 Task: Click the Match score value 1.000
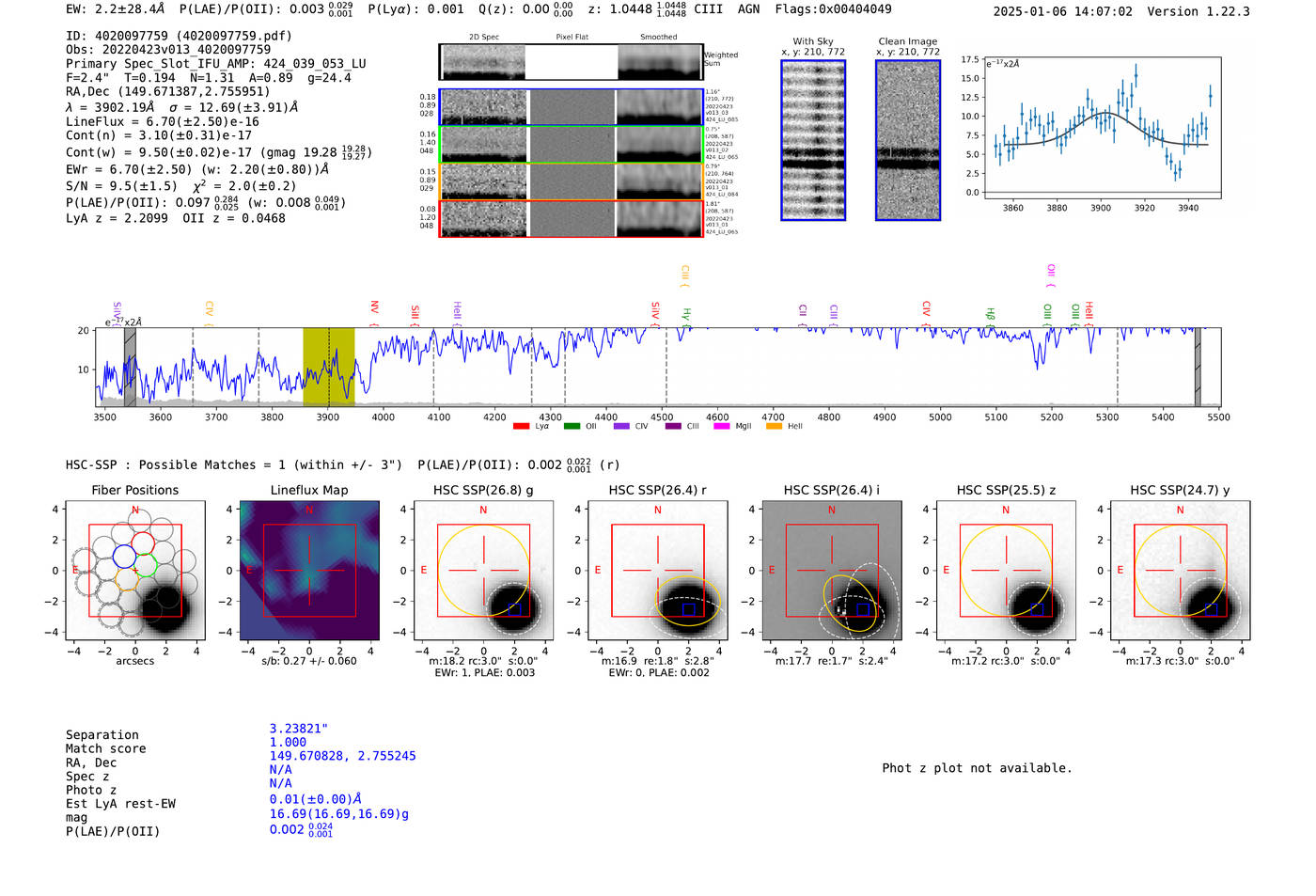(x=288, y=742)
